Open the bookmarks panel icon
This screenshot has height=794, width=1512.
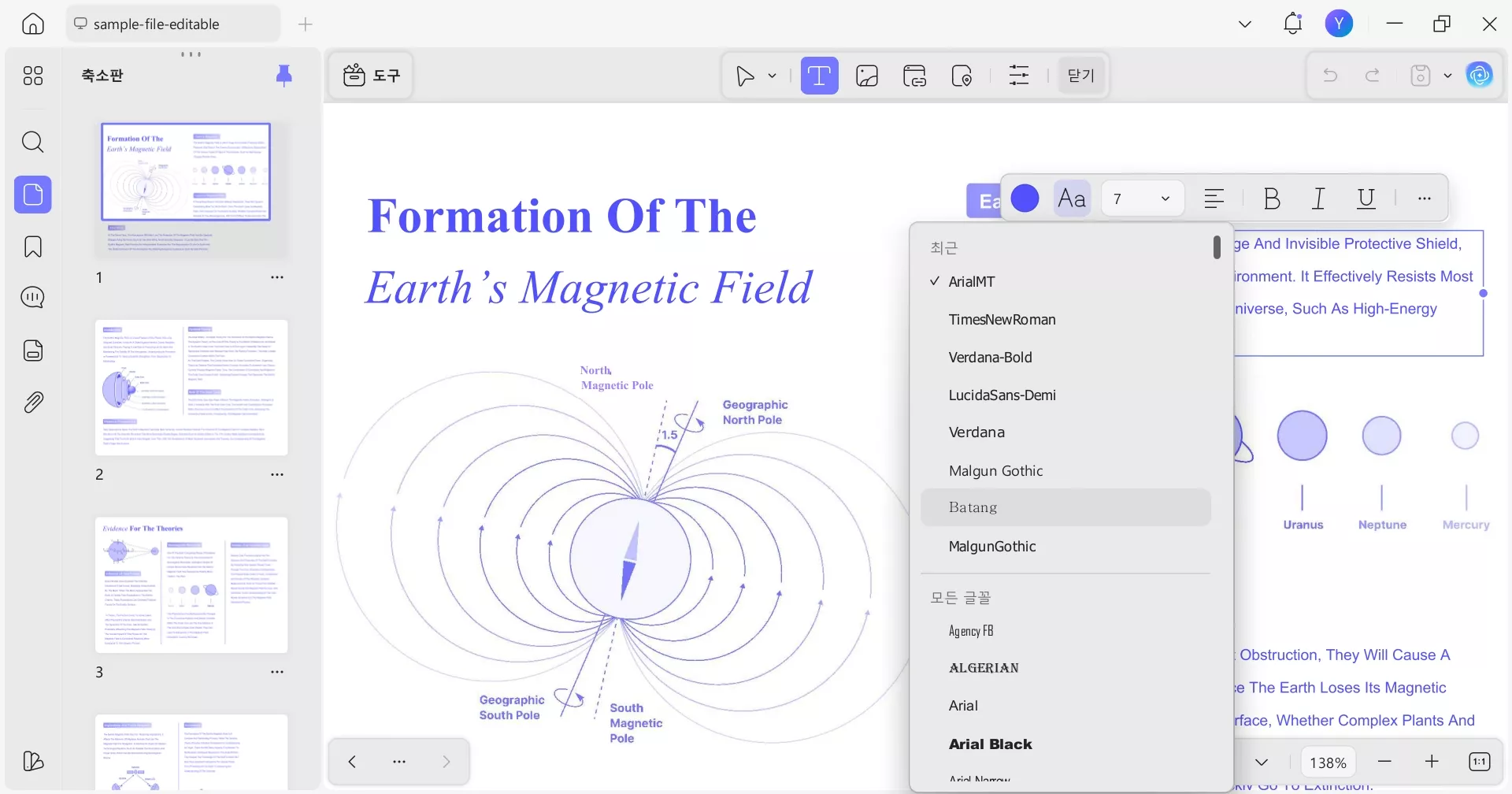coord(32,247)
